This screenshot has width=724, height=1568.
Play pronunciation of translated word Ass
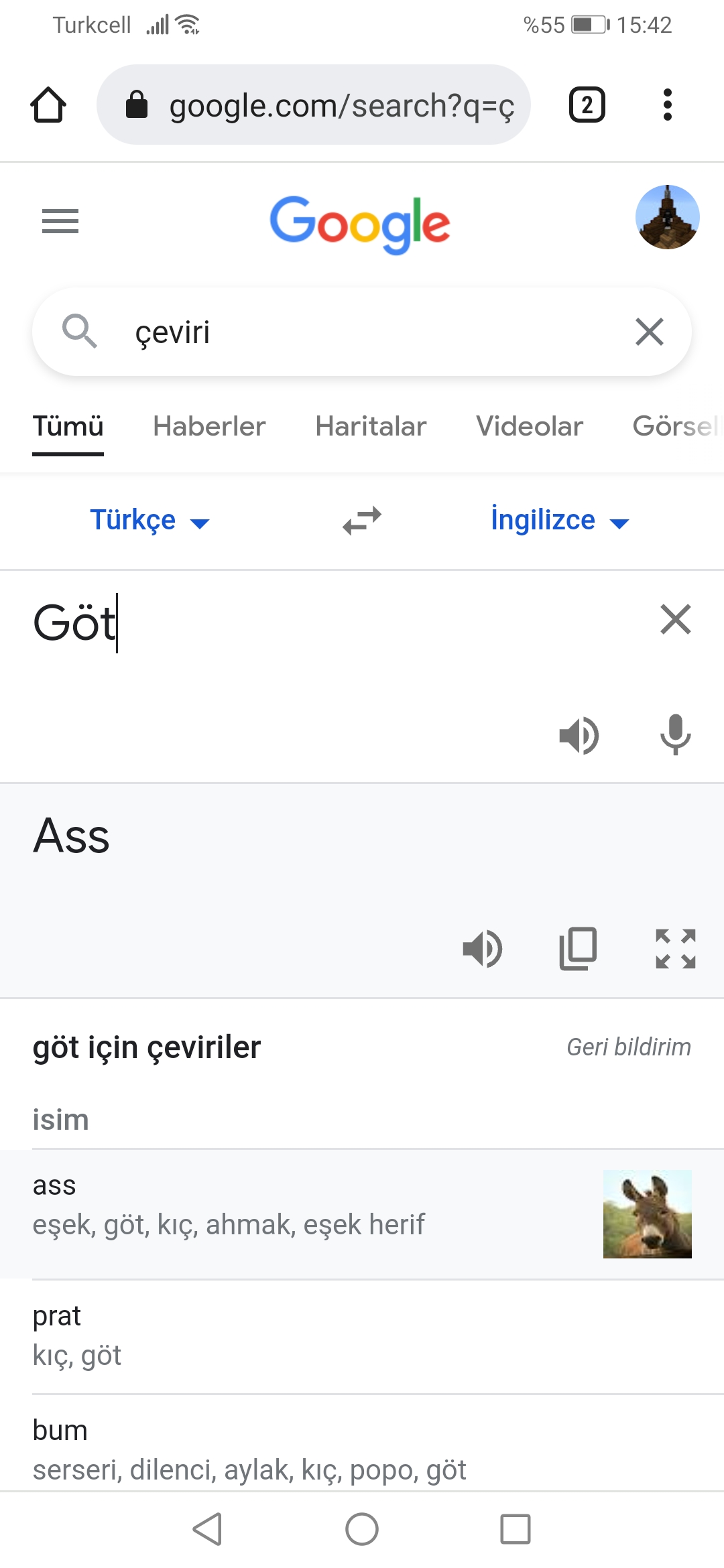(x=483, y=949)
